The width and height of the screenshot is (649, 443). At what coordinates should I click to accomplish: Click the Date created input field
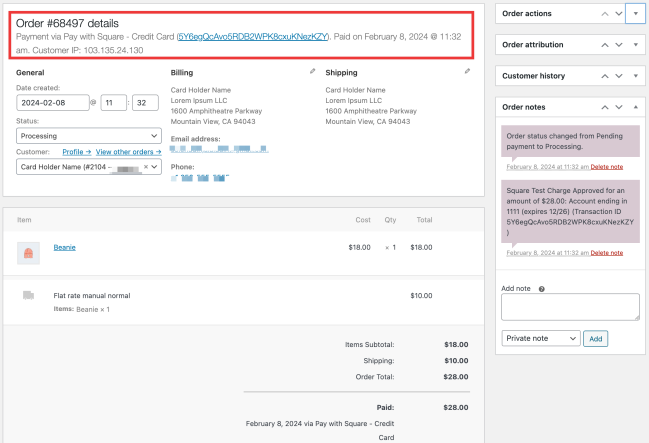click(x=53, y=102)
